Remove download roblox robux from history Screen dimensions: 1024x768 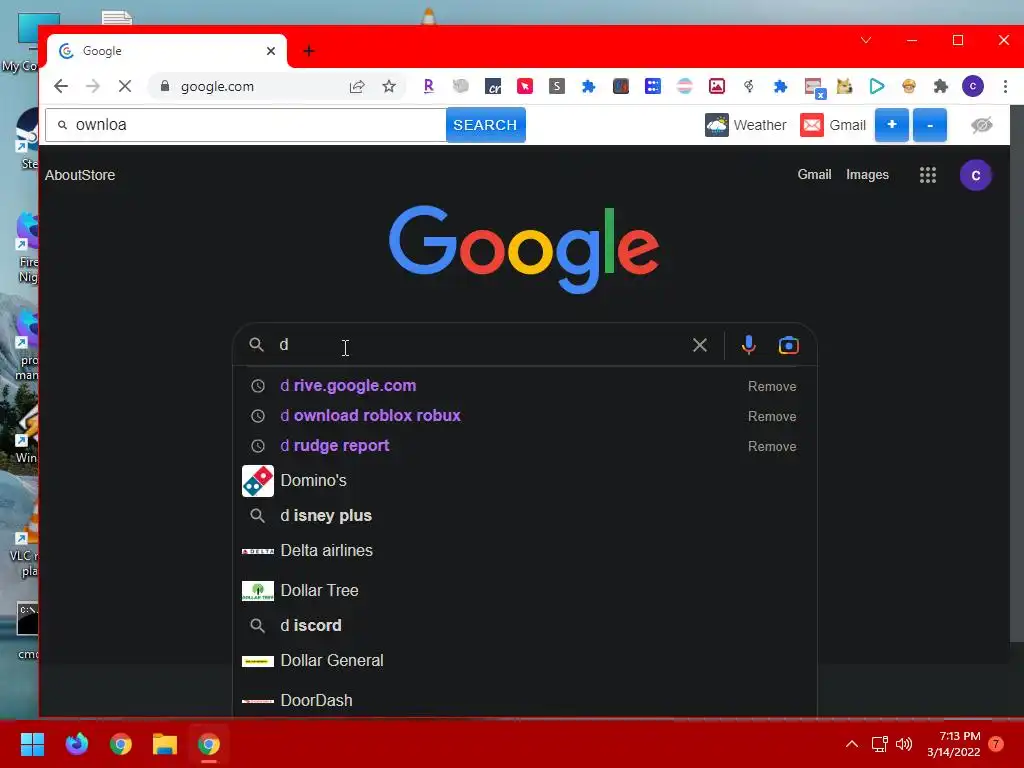(x=772, y=417)
